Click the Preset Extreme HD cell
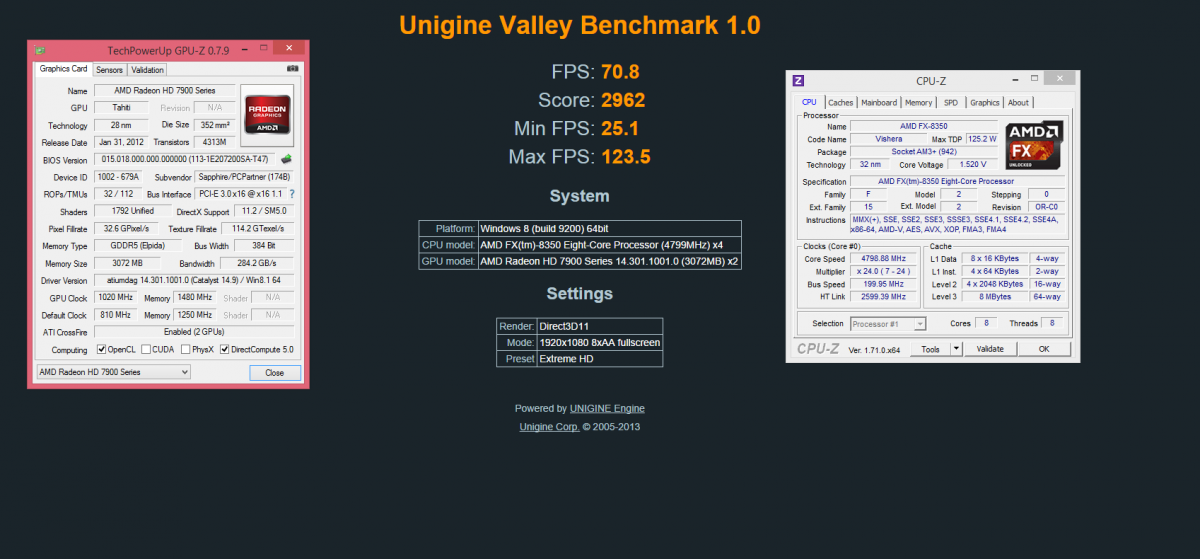The width and height of the screenshot is (1200, 559). [599, 359]
